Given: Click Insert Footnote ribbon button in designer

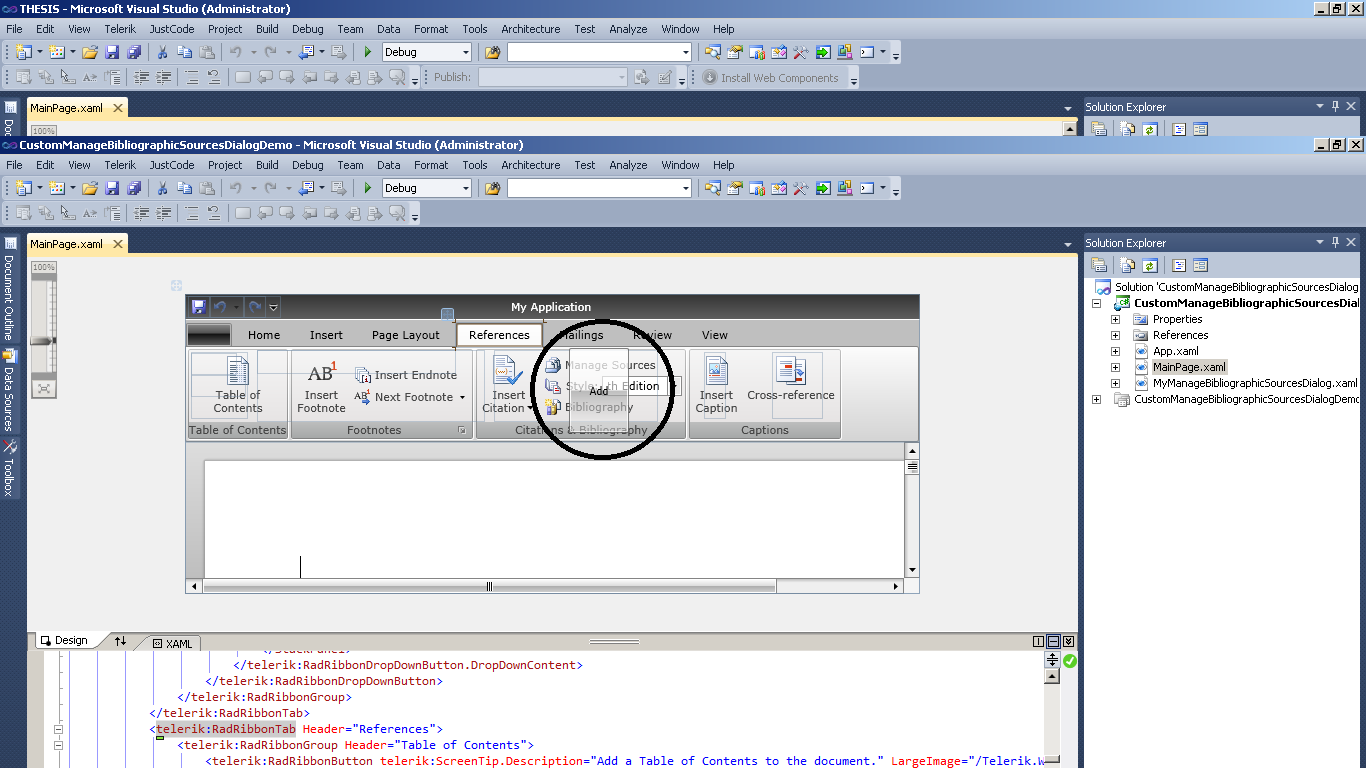Looking at the screenshot, I should point(321,387).
